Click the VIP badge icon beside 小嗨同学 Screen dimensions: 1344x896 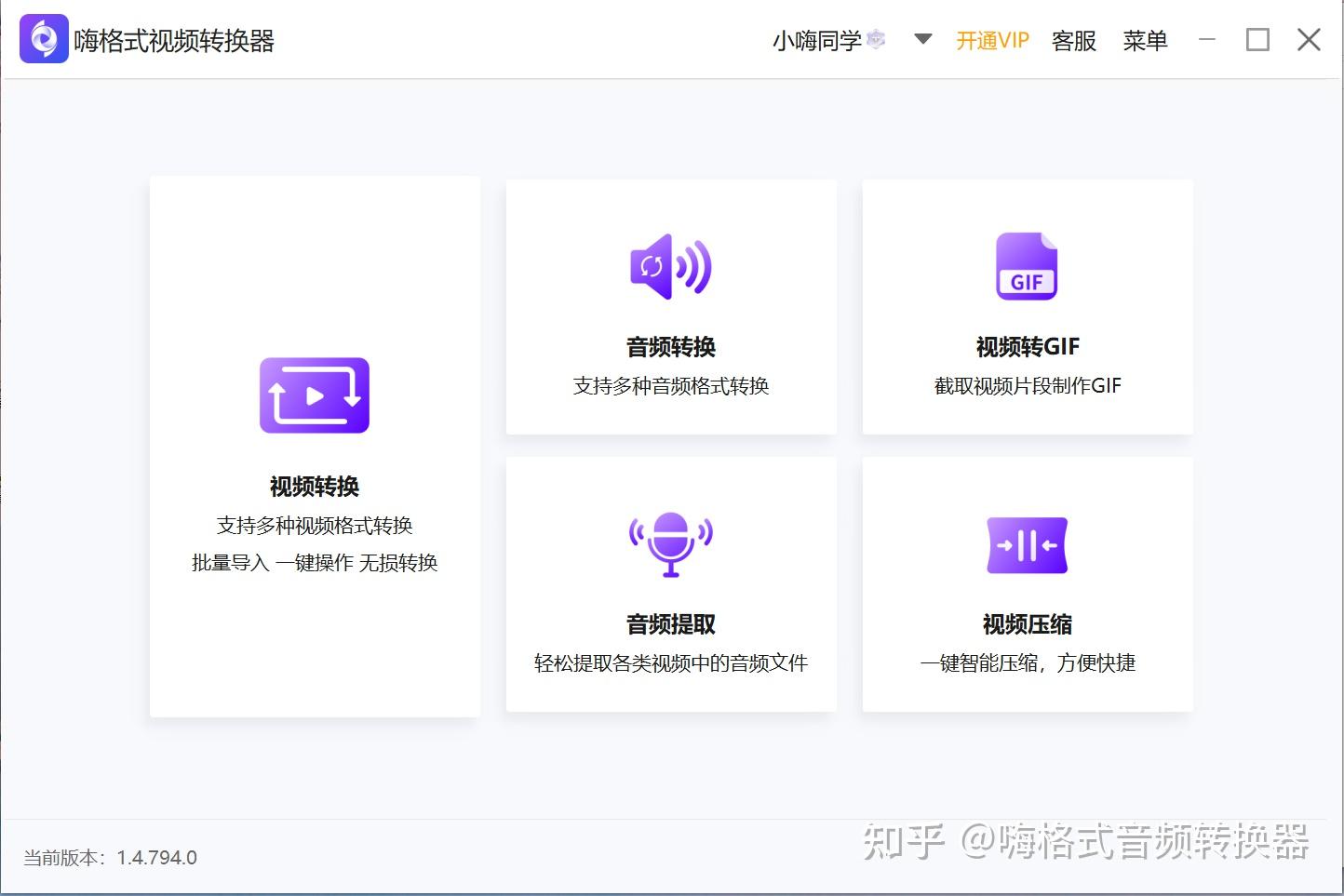[x=876, y=39]
